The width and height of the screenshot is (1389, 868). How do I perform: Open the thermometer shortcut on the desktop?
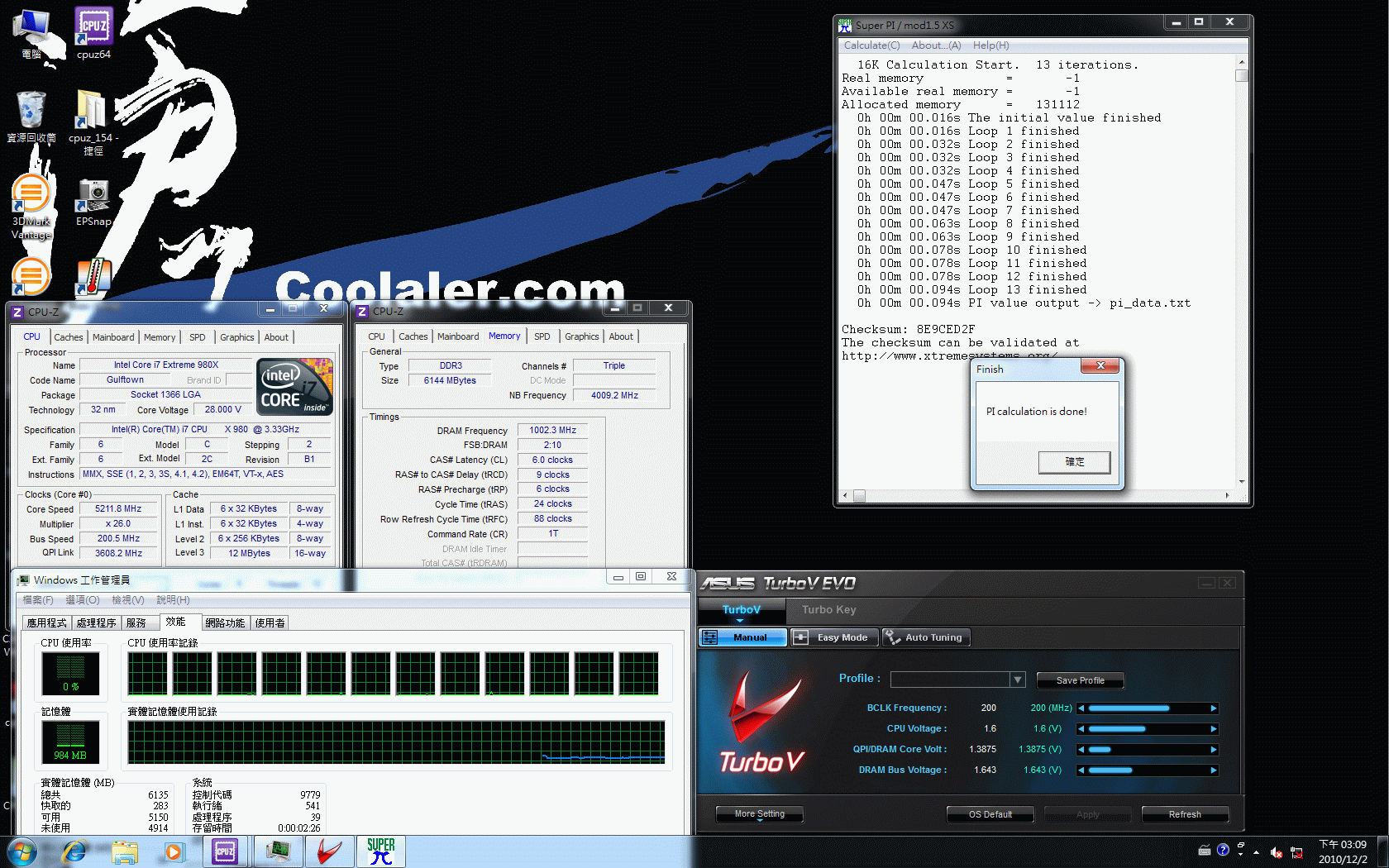tap(93, 279)
